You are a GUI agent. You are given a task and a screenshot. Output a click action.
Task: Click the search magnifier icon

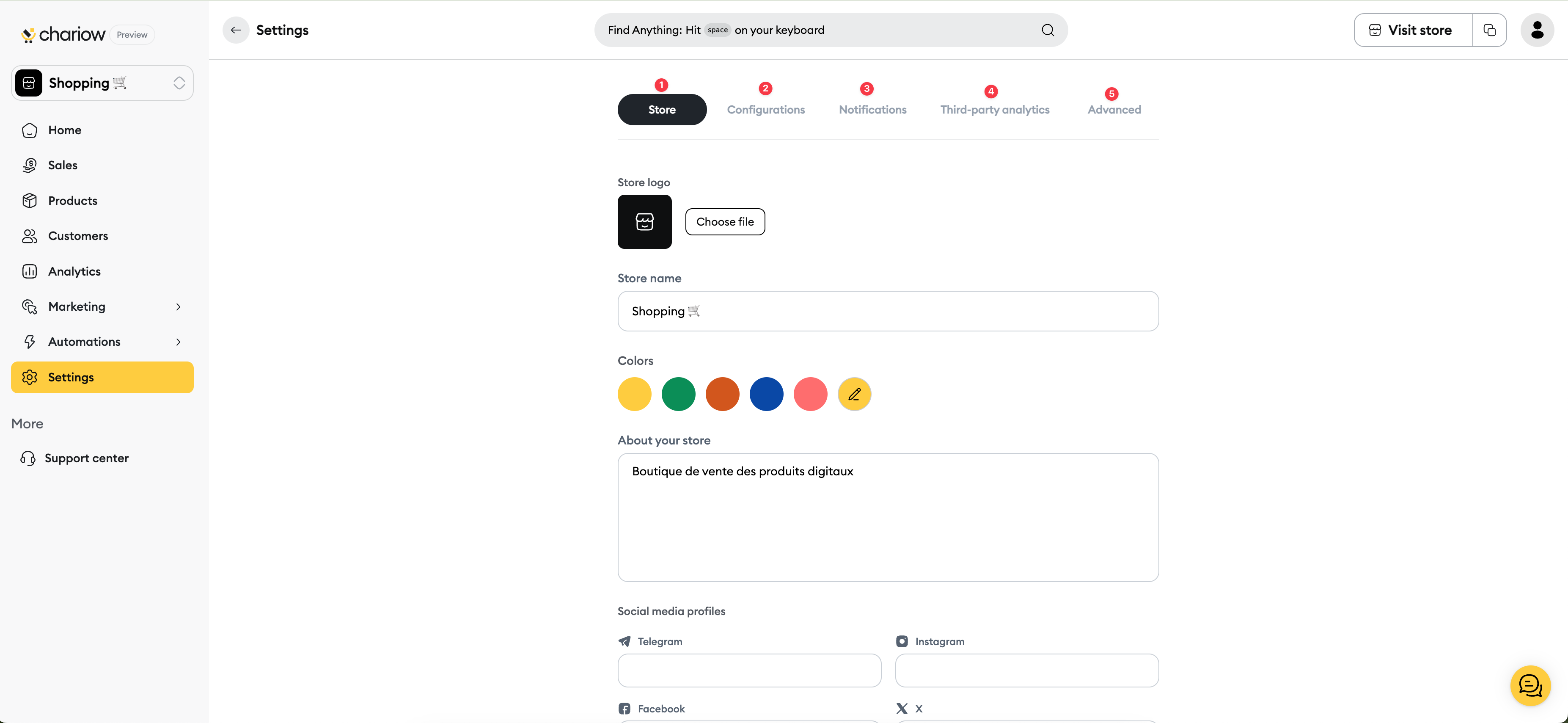(1048, 30)
